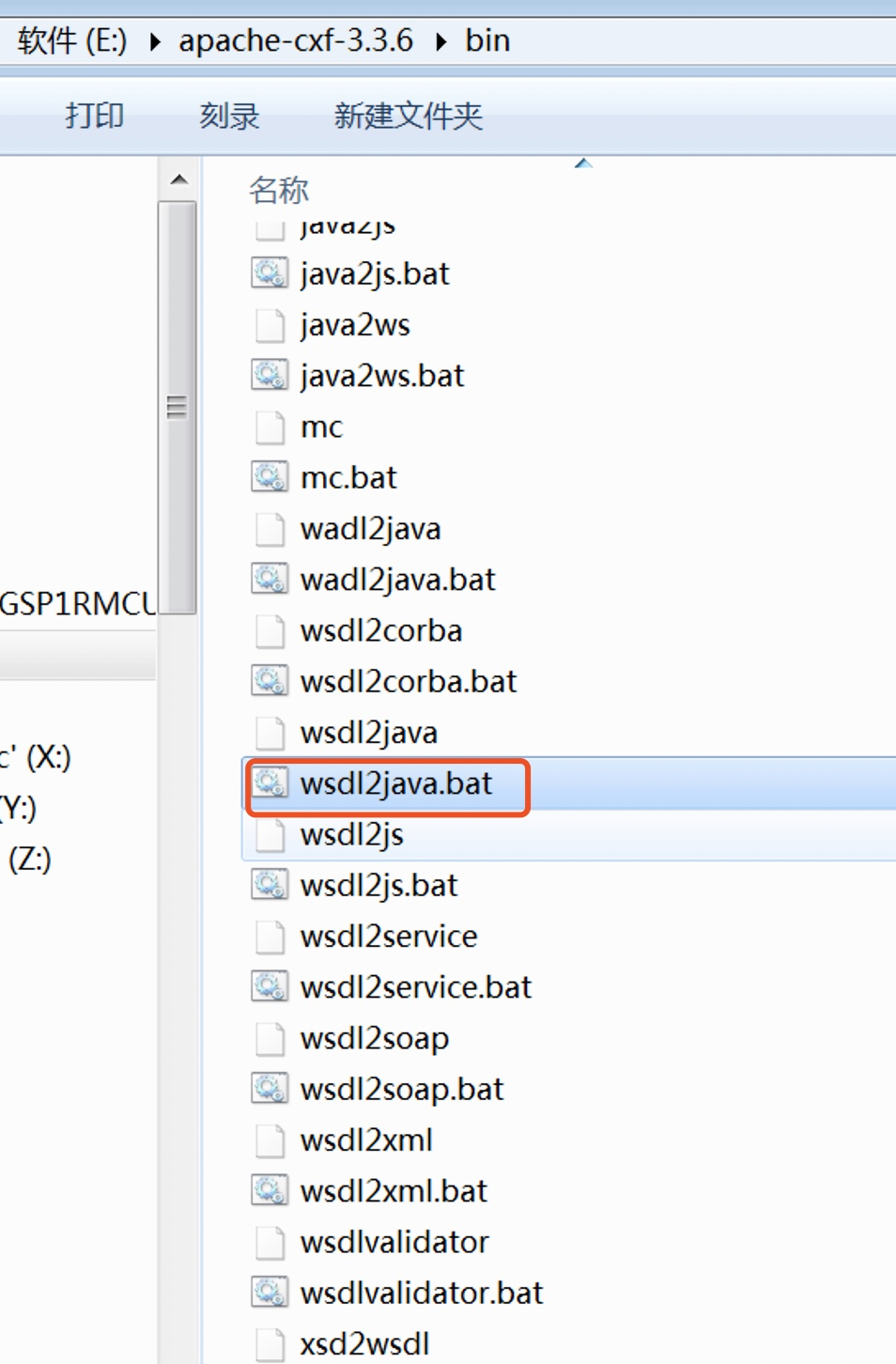The height and width of the screenshot is (1364, 896).
Task: Select the mc file name
Action: pyautogui.click(x=322, y=426)
